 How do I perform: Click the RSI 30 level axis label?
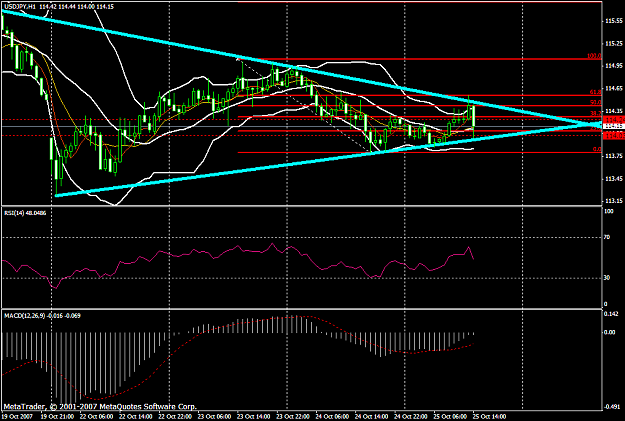click(x=607, y=278)
